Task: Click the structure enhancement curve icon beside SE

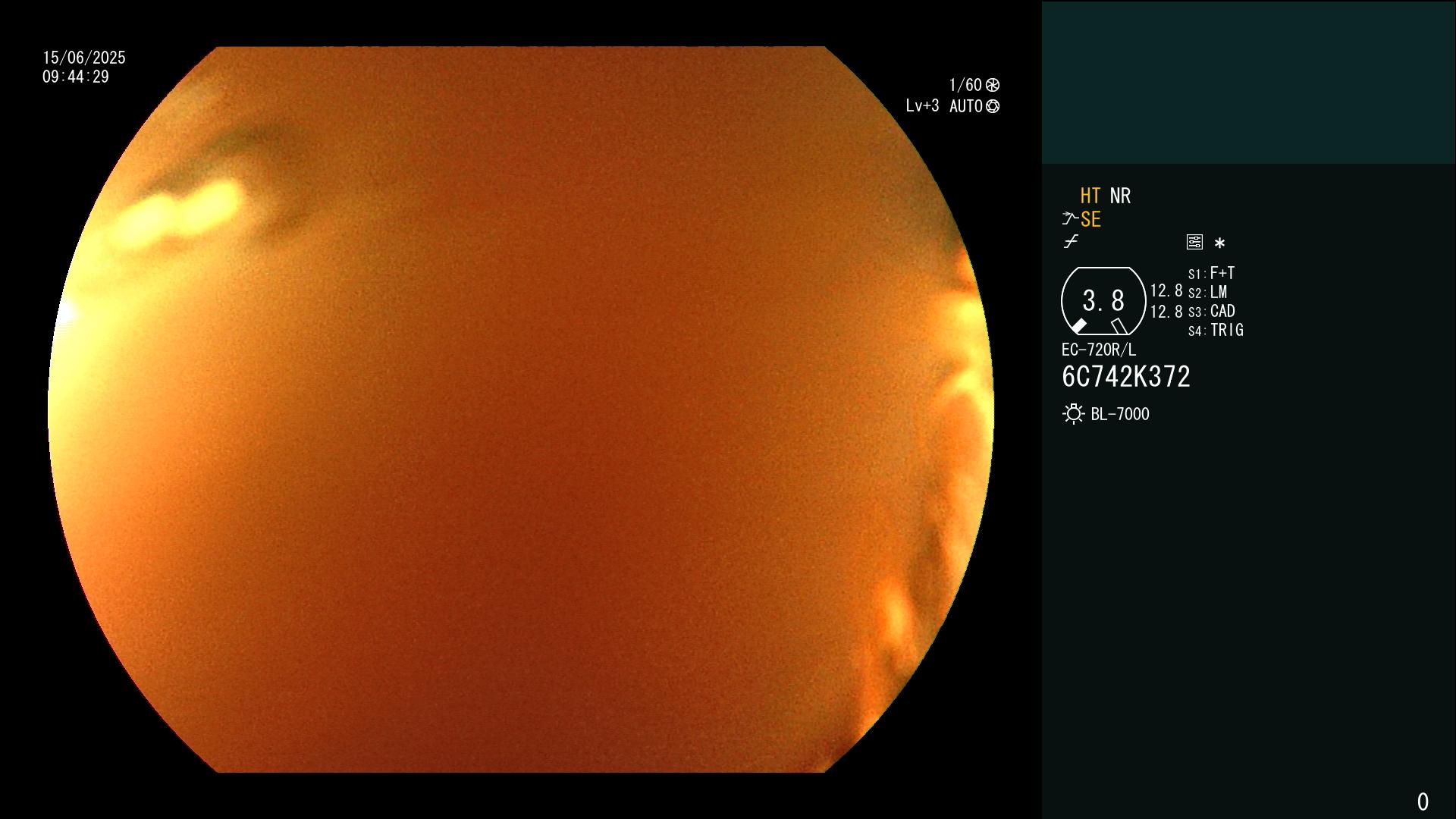Action: pos(1070,219)
